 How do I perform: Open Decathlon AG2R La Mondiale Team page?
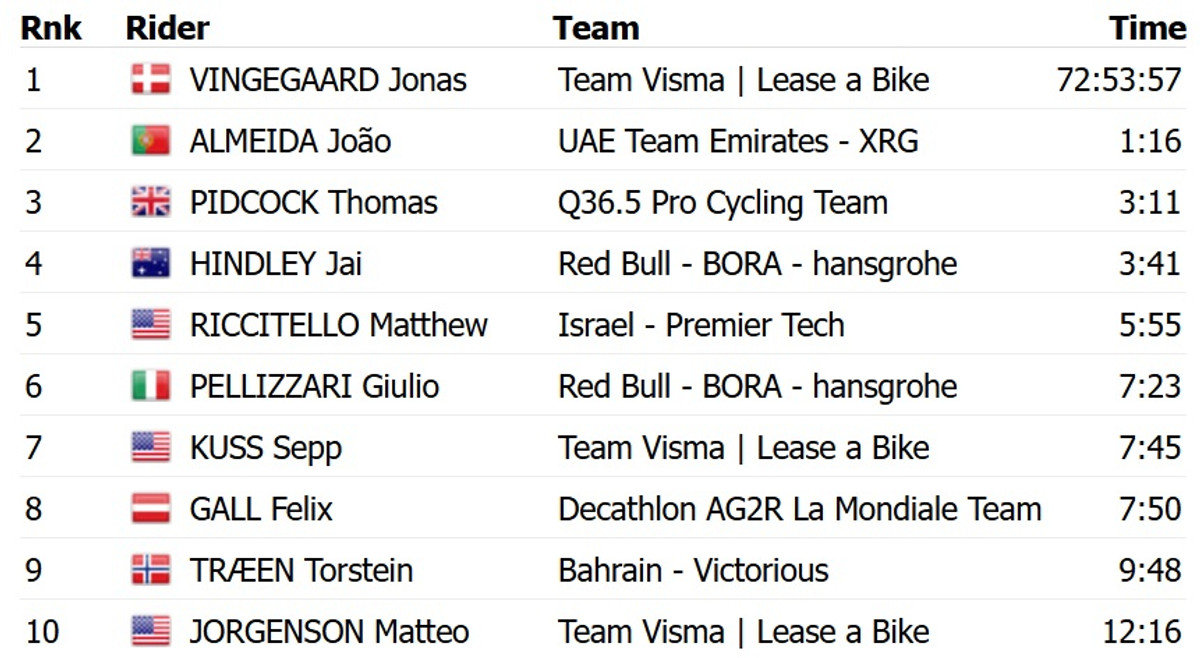[799, 509]
